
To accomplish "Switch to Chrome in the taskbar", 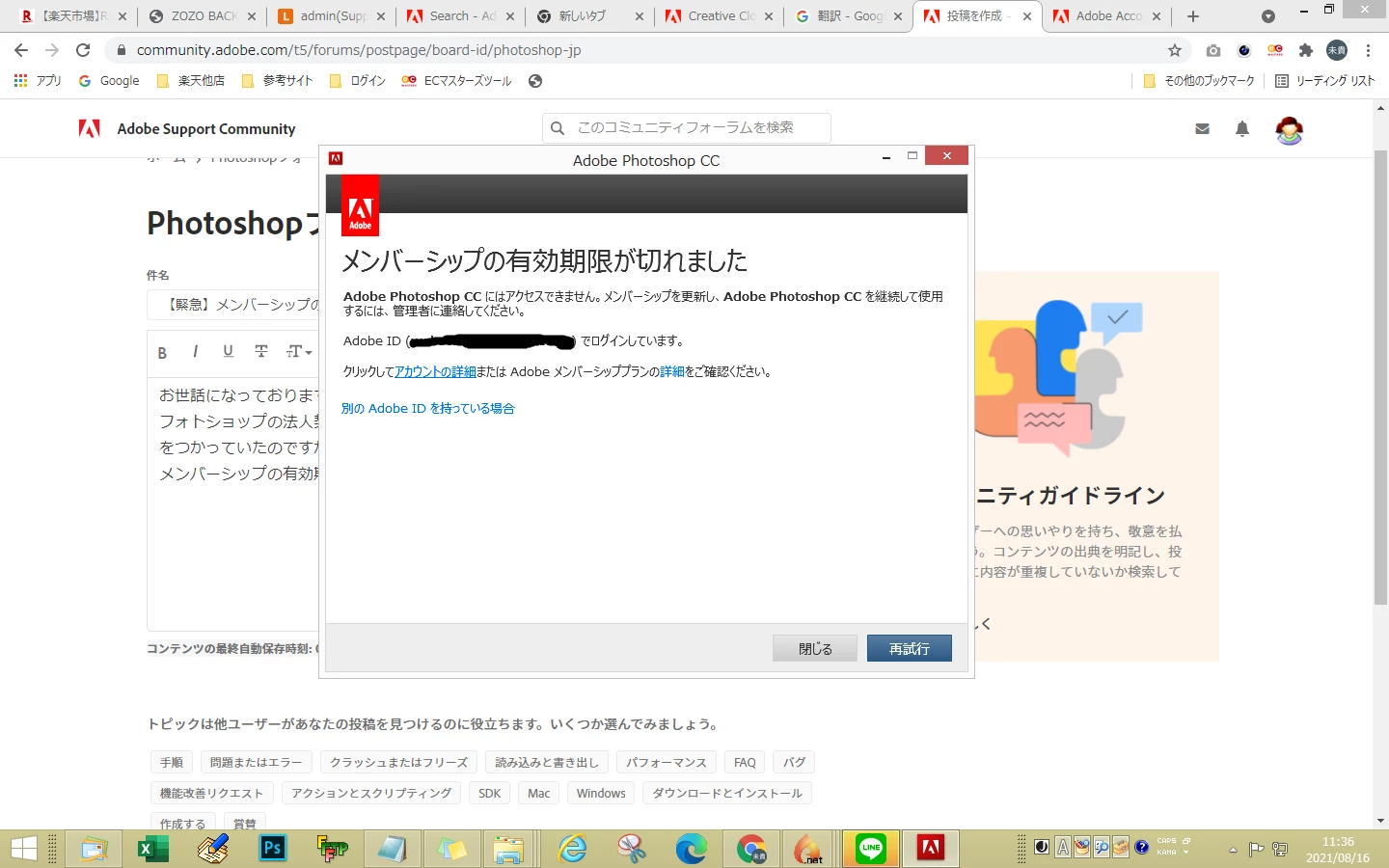I will (x=751, y=849).
